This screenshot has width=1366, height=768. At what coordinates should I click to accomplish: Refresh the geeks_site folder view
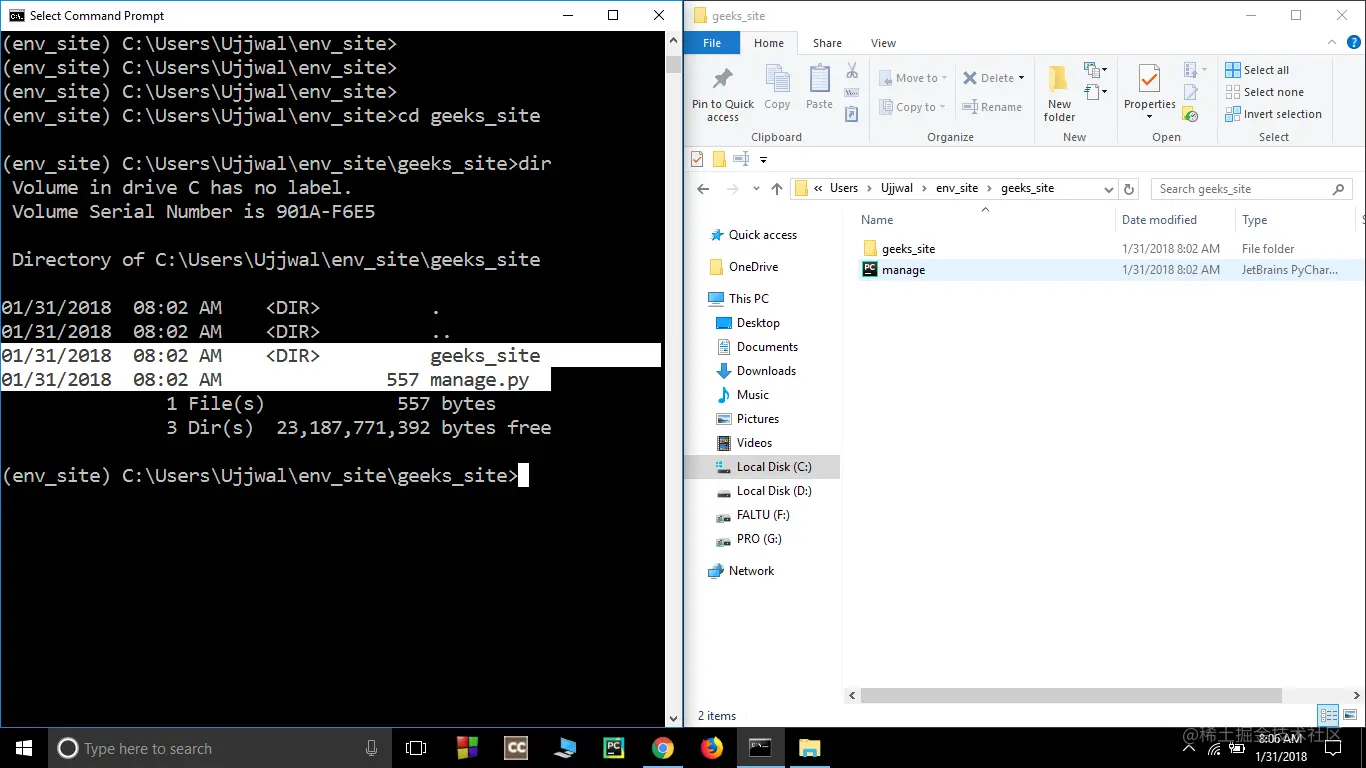(x=1129, y=189)
